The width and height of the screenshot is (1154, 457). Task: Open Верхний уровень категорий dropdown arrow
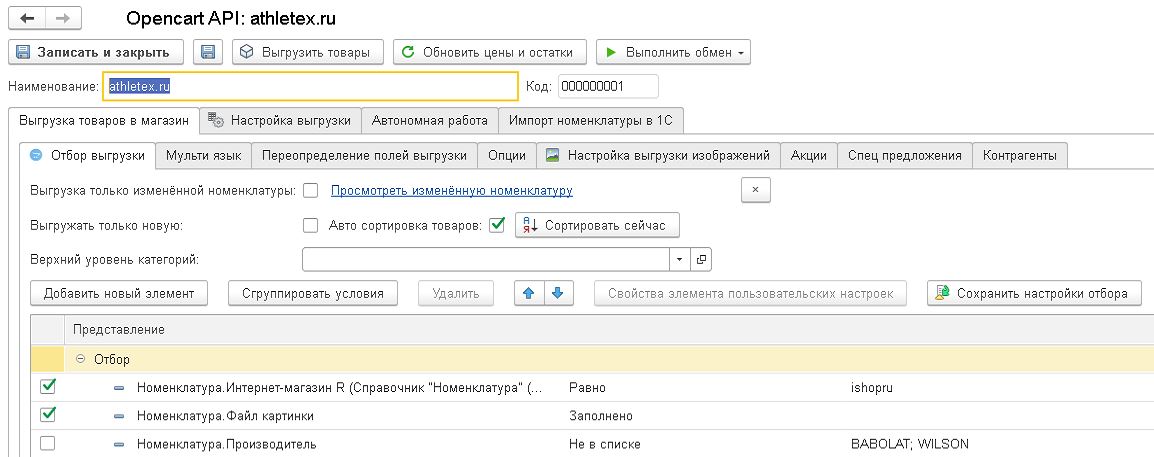point(679,259)
